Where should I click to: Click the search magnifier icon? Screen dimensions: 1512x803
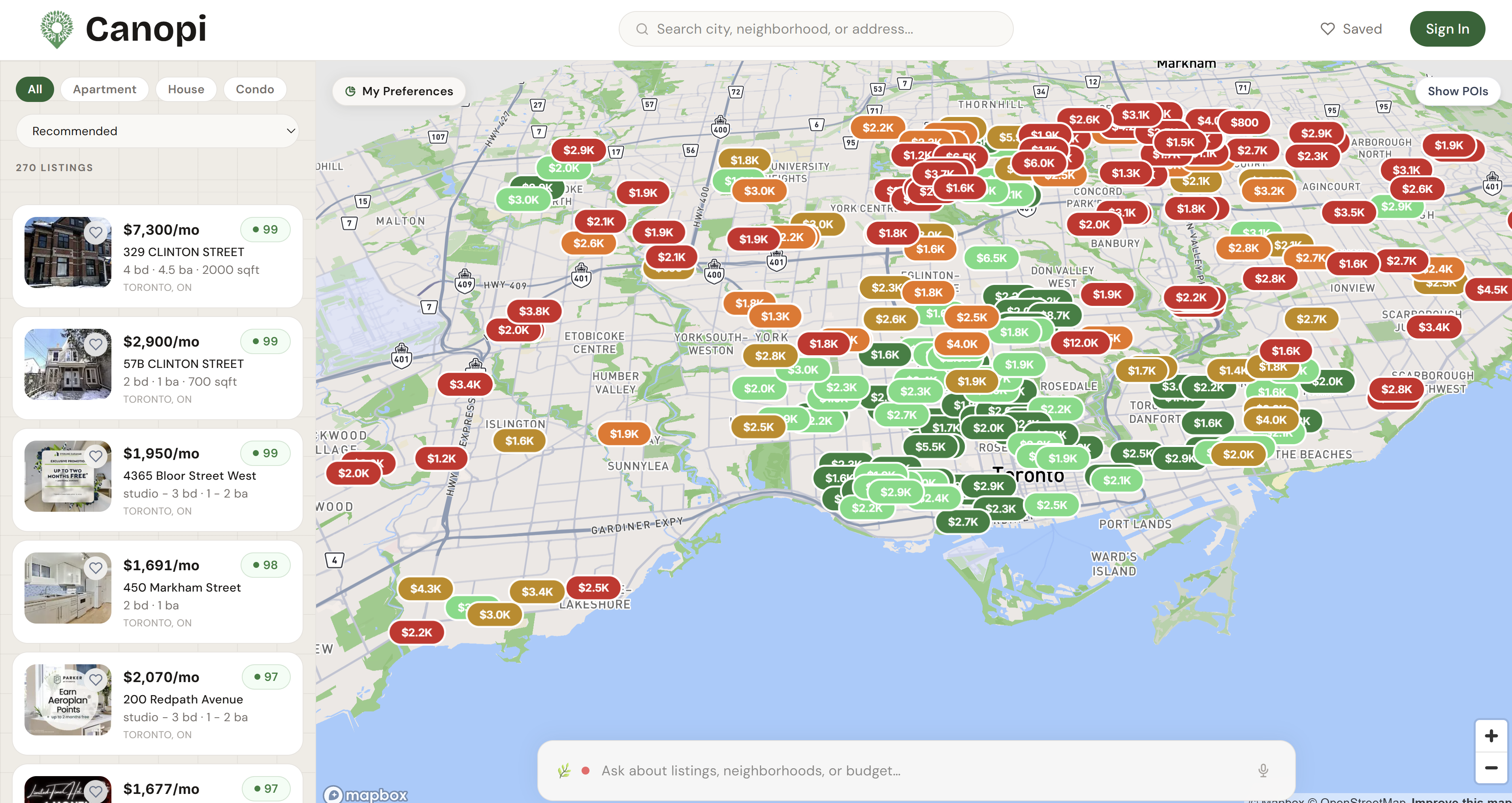(x=642, y=29)
